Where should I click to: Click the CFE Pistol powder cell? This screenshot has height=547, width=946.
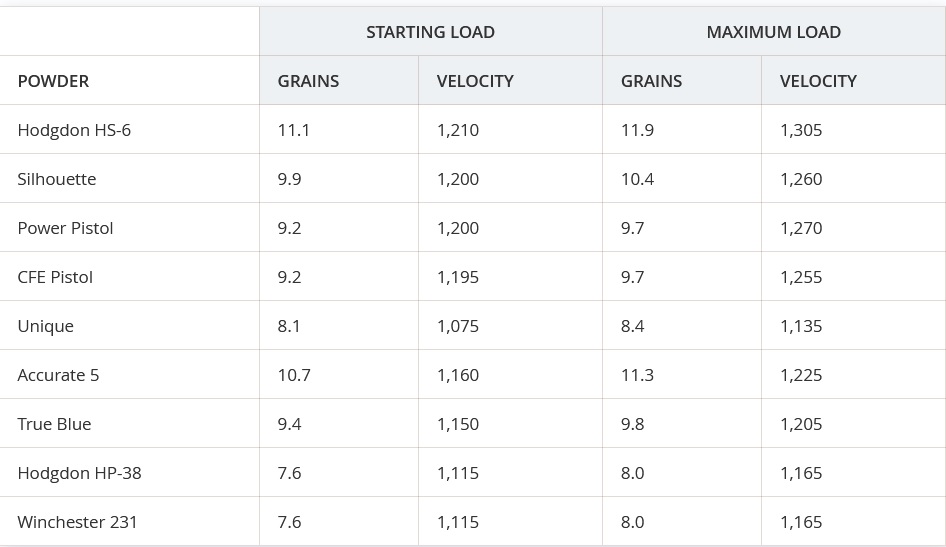click(55, 277)
